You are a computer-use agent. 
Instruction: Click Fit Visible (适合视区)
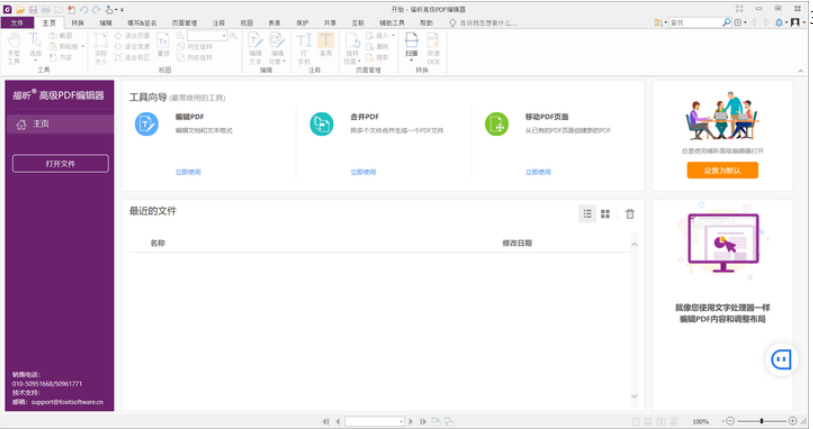(x=132, y=58)
